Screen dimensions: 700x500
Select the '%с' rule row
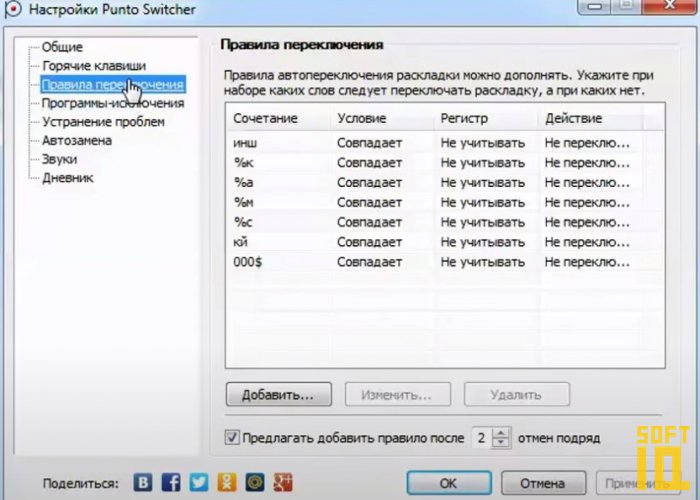pos(445,222)
